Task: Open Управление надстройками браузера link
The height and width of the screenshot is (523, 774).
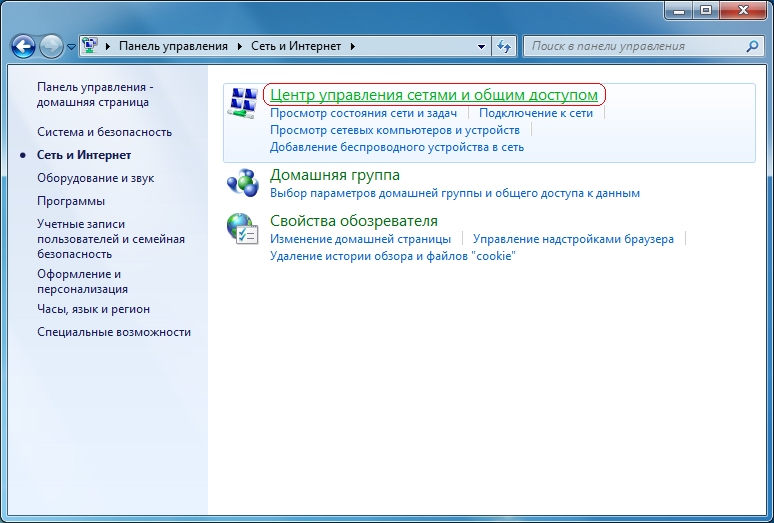Action: tap(574, 239)
